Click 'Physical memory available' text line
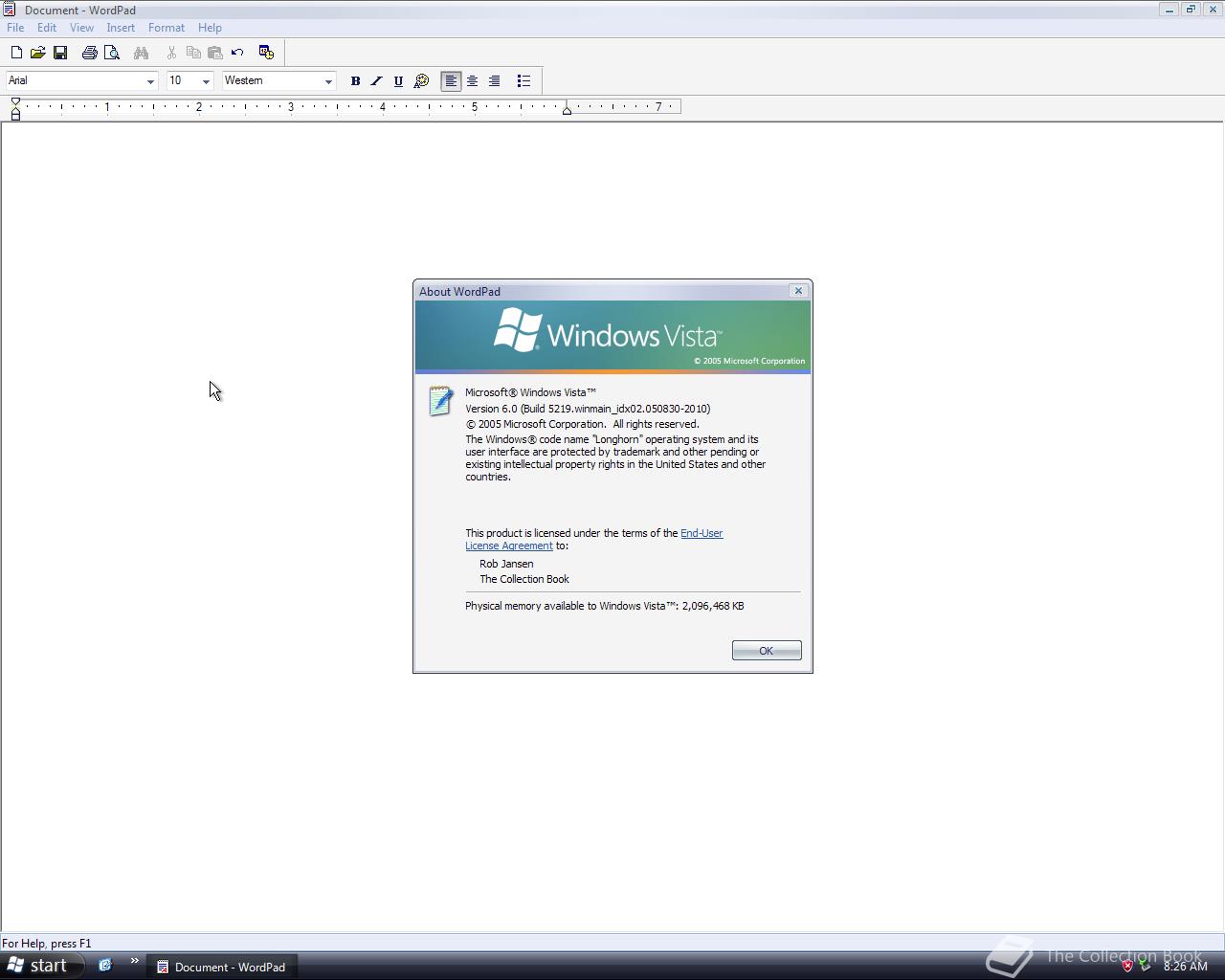Viewport: 1225px width, 980px height. [605, 606]
